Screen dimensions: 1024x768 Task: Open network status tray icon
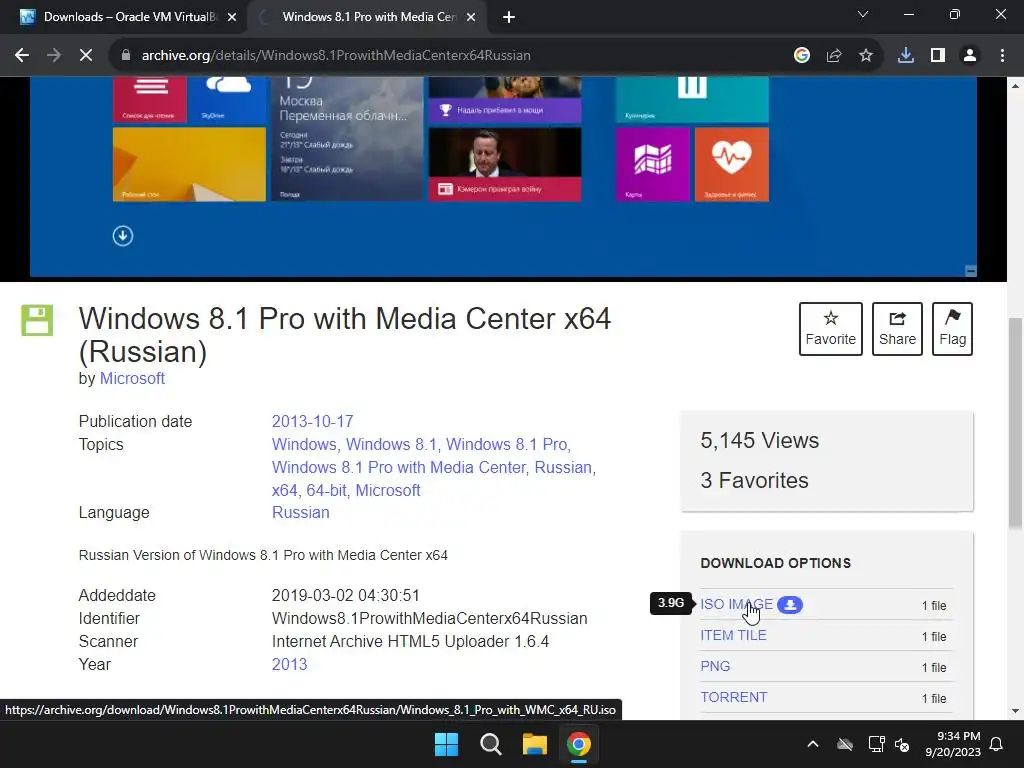click(876, 744)
